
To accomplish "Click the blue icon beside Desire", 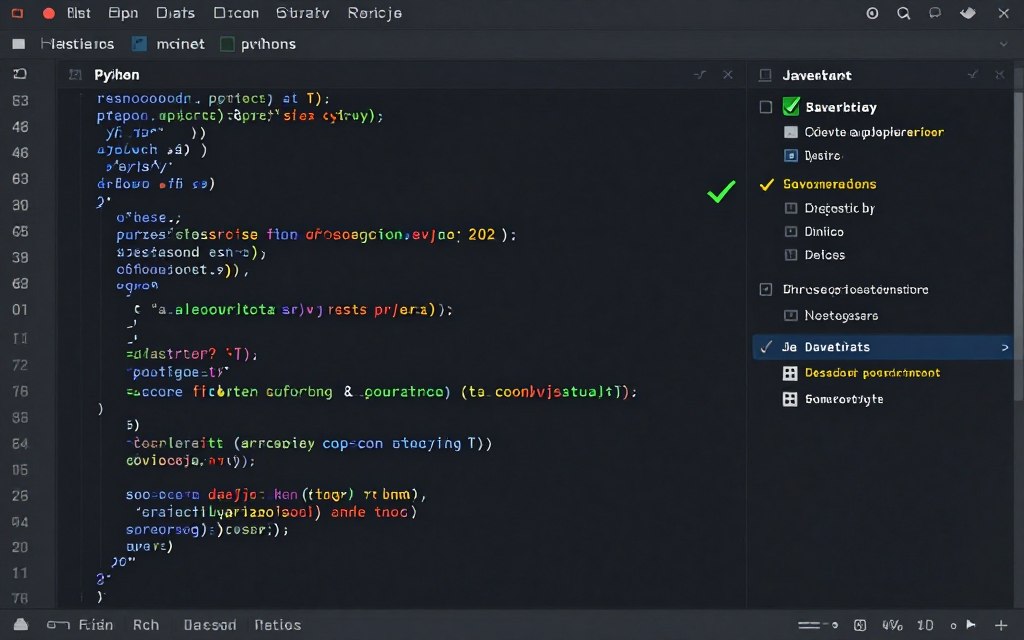I will click(x=791, y=155).
